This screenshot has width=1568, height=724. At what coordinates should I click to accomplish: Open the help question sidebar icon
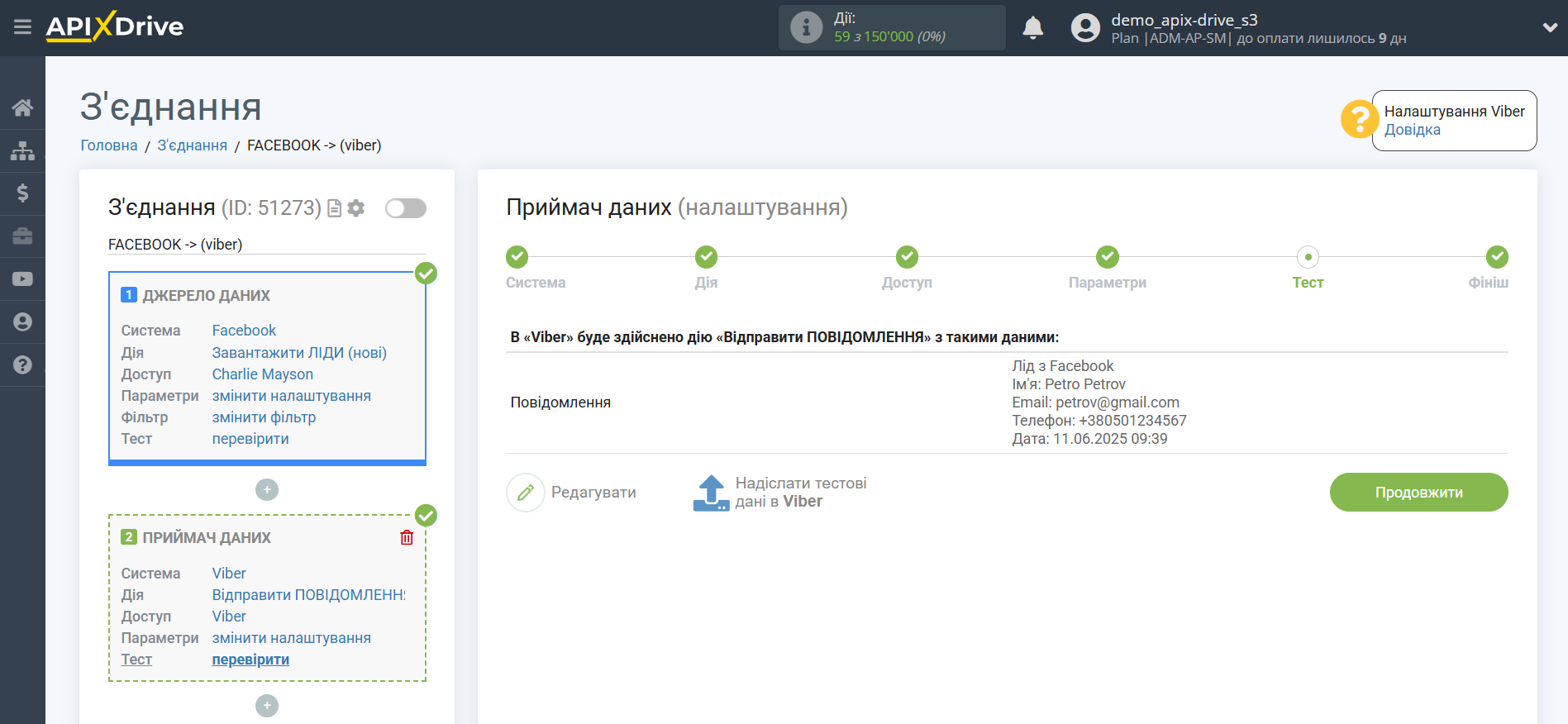tap(22, 364)
